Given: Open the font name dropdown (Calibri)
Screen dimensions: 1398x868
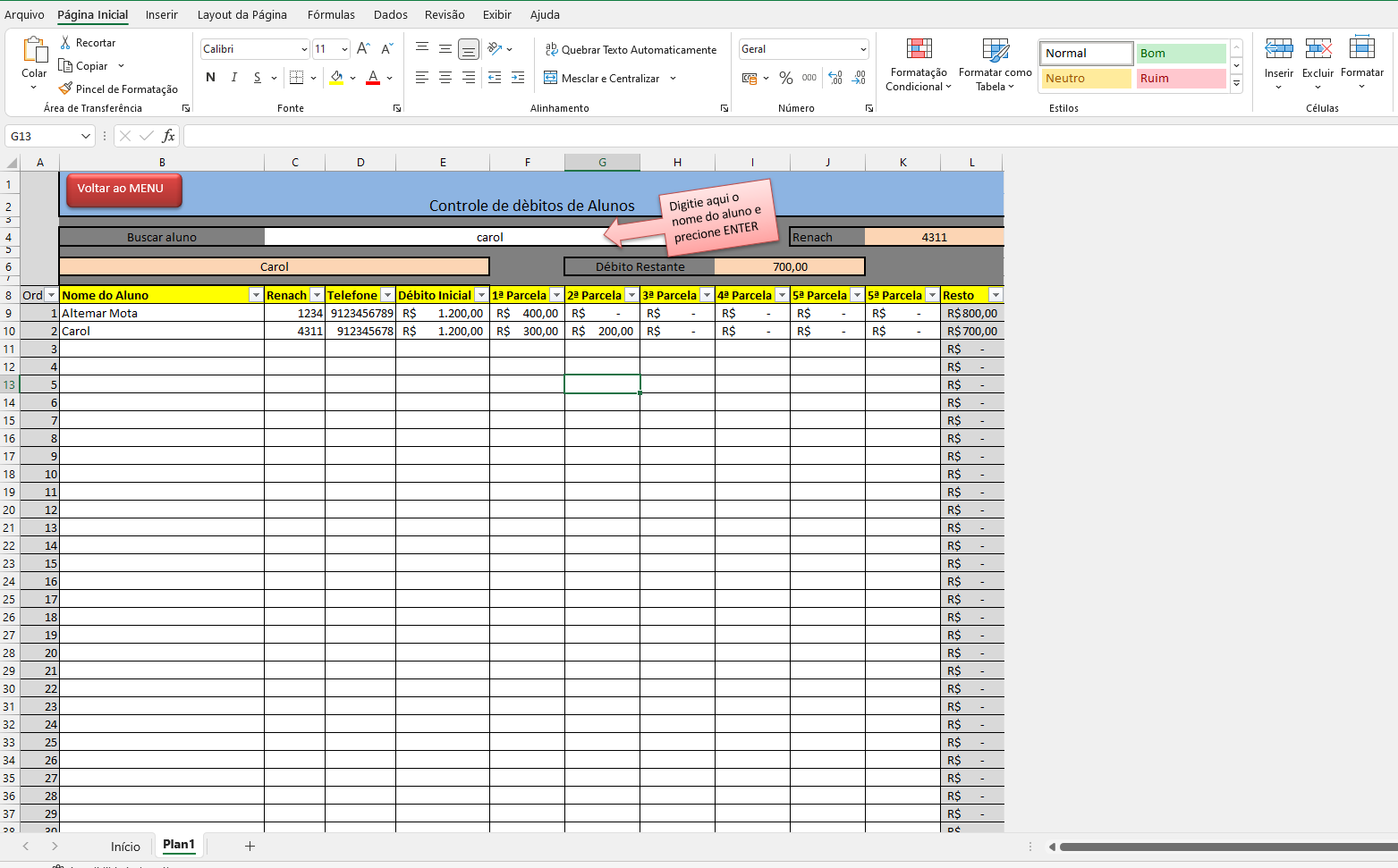Looking at the screenshot, I should pos(304,49).
